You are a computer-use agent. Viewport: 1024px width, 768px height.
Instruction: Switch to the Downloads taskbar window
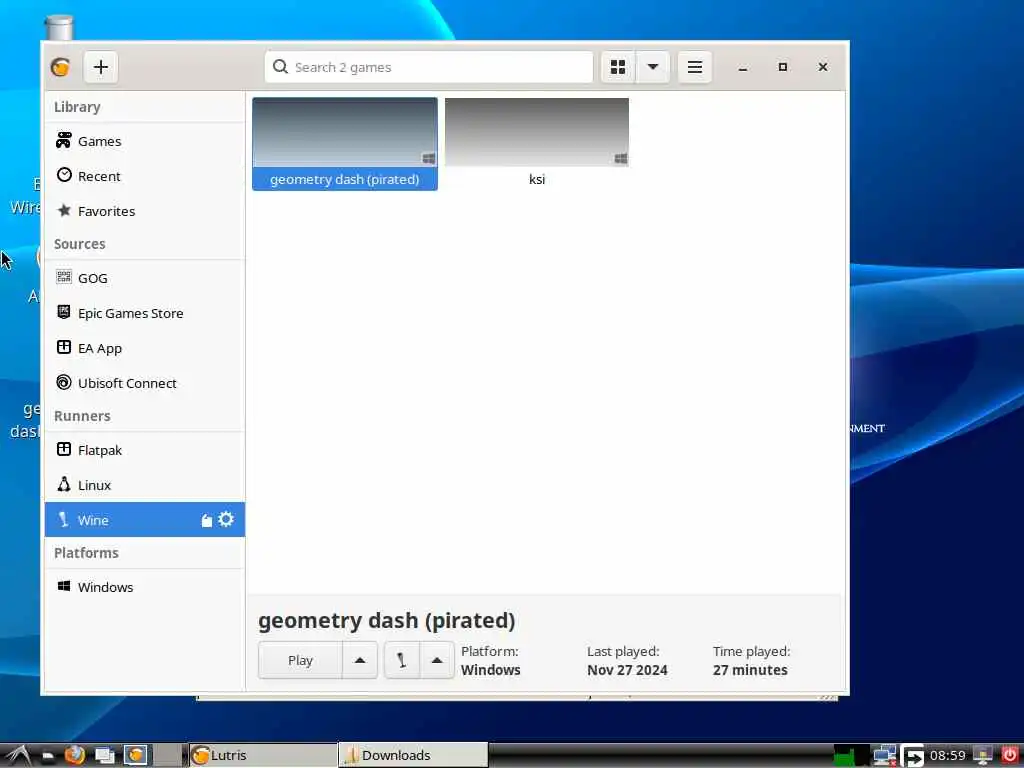tap(413, 756)
